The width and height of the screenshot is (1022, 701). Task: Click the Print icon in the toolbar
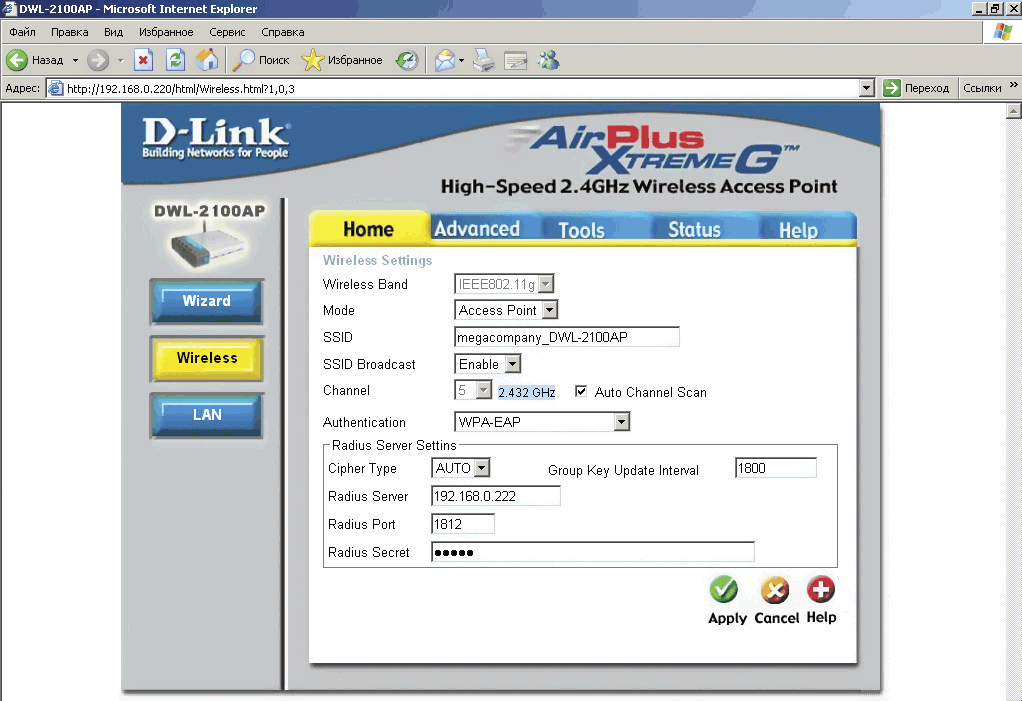tap(484, 61)
